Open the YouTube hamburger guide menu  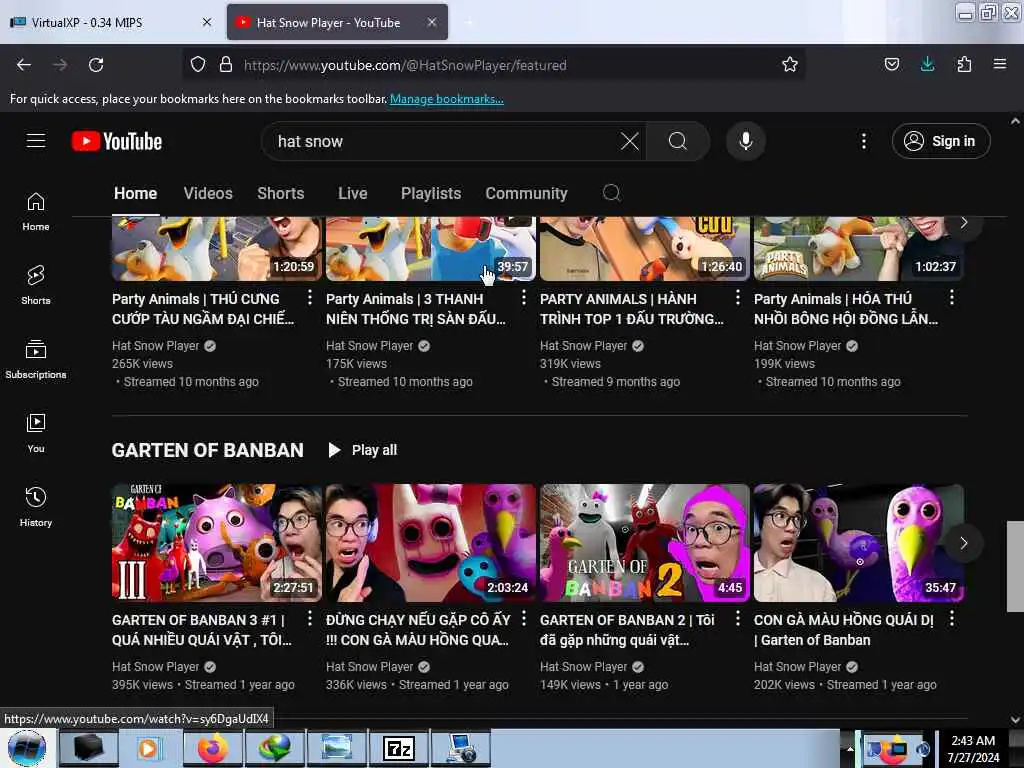pos(36,141)
